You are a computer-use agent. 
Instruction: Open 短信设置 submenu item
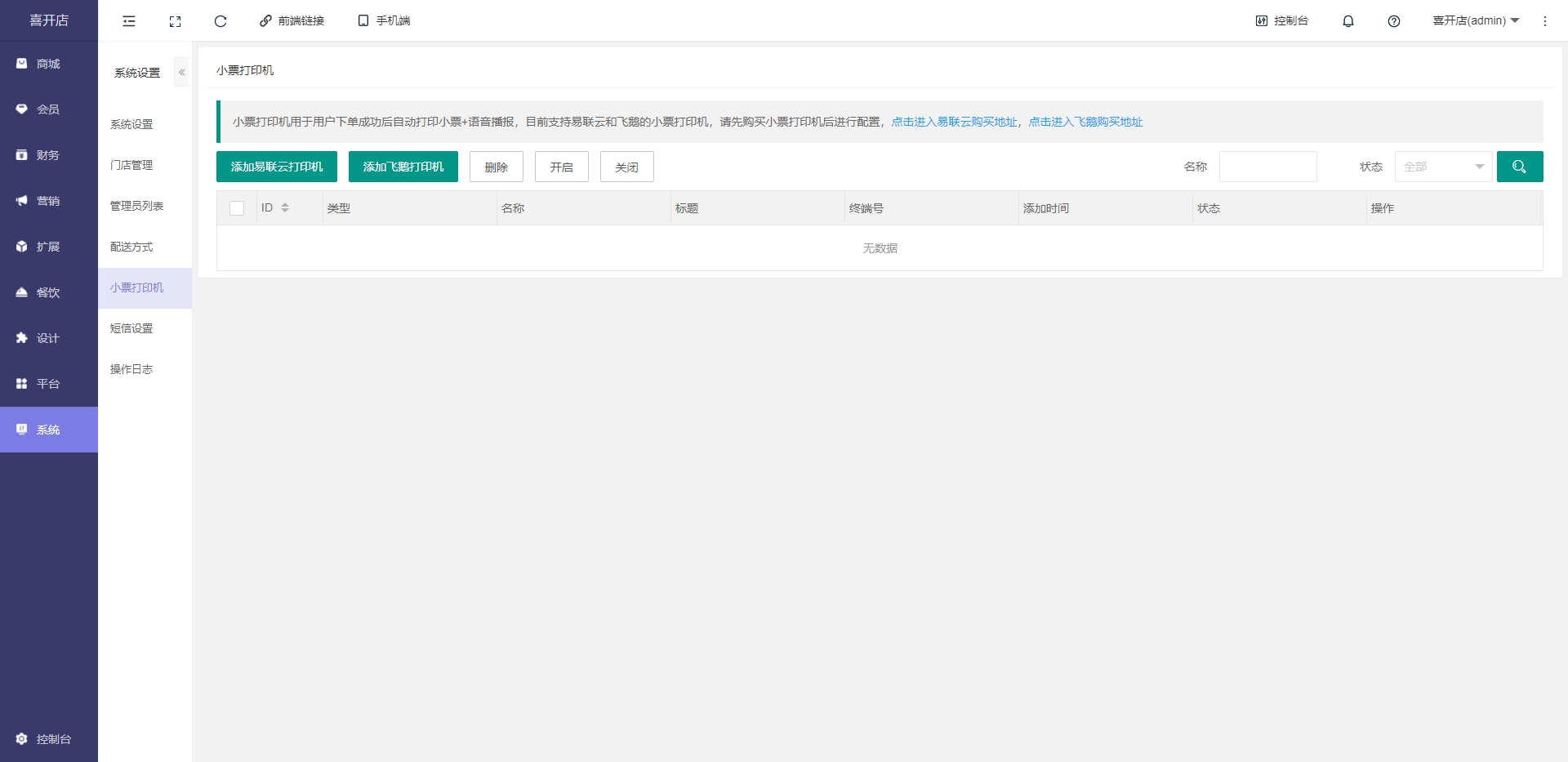pyautogui.click(x=145, y=329)
